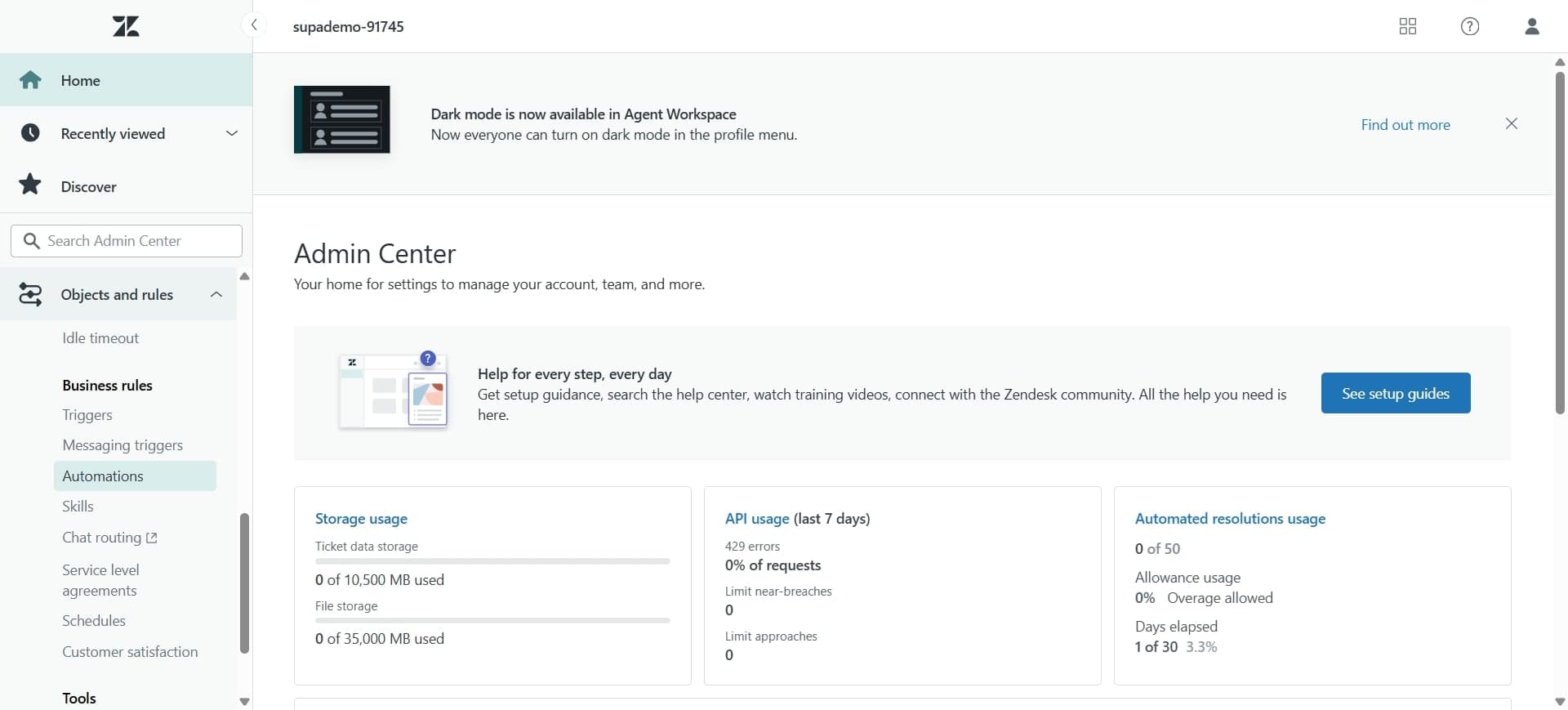Click the search magnifier icon

click(x=32, y=241)
